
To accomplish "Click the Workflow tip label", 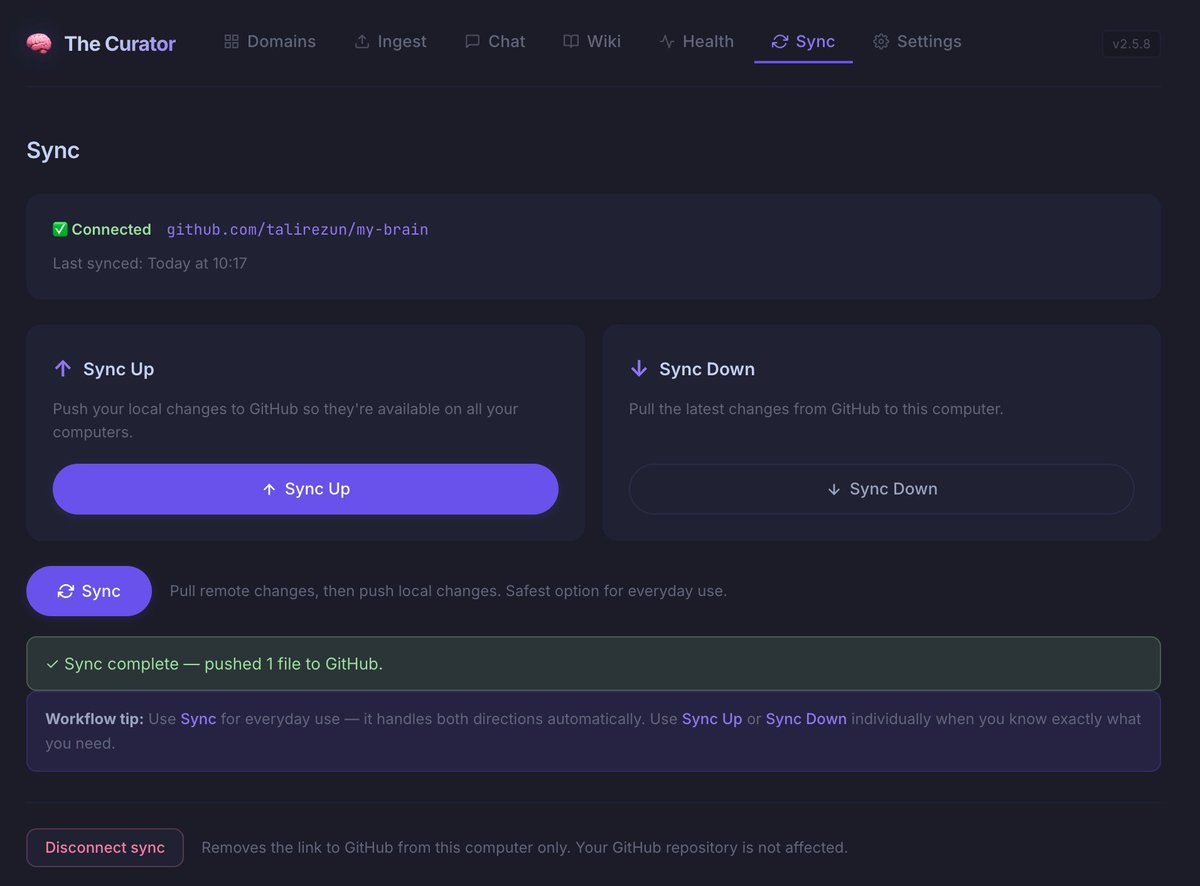I will (x=94, y=719).
